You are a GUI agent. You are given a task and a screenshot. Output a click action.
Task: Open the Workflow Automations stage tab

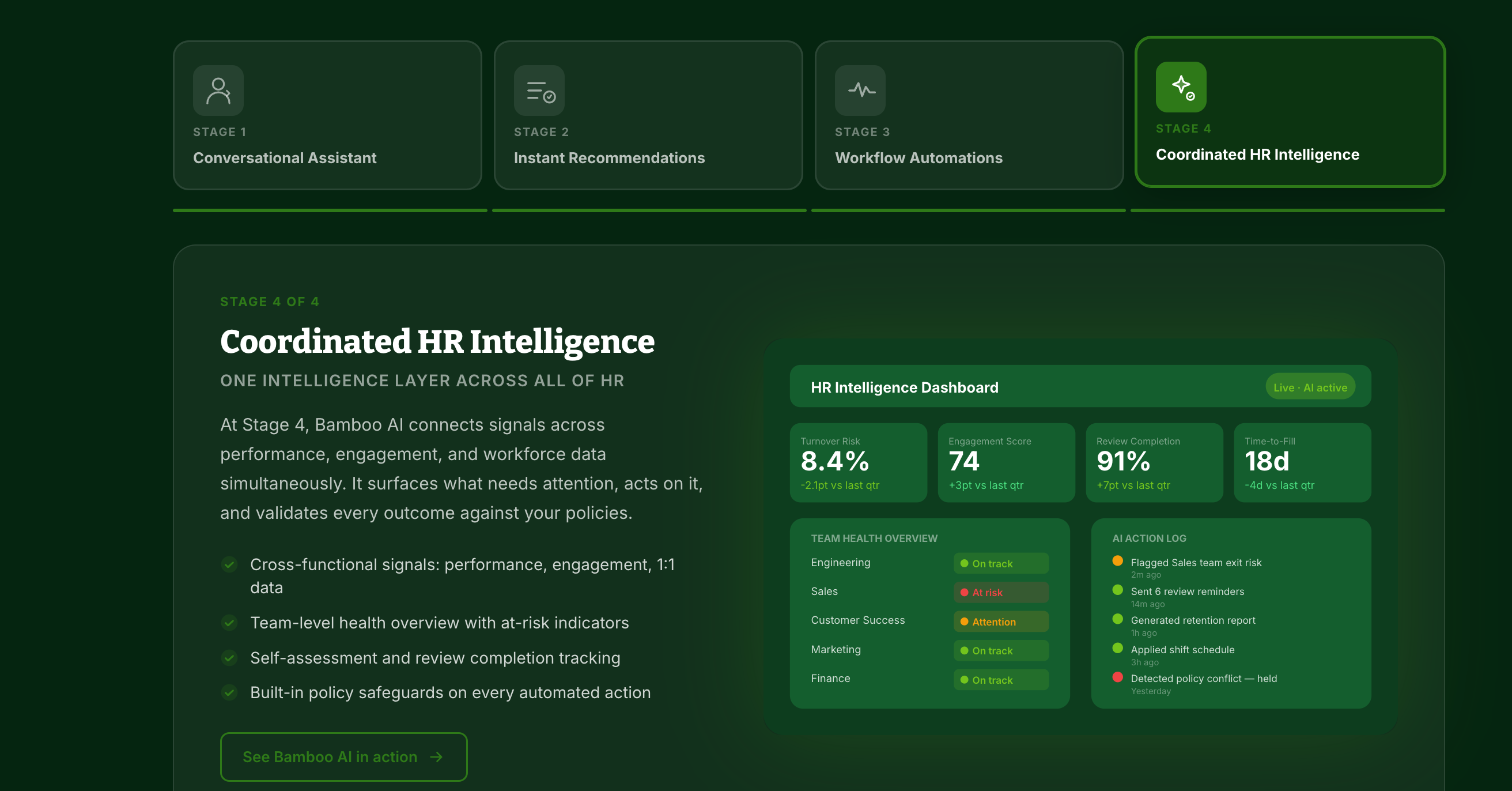pos(969,115)
